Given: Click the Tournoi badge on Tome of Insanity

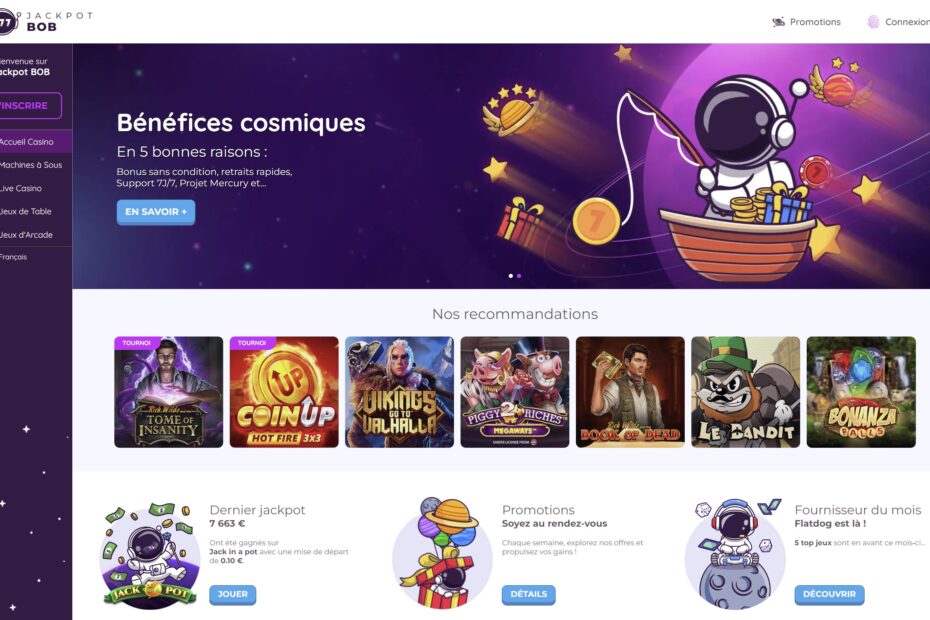Looking at the screenshot, I should point(136,343).
